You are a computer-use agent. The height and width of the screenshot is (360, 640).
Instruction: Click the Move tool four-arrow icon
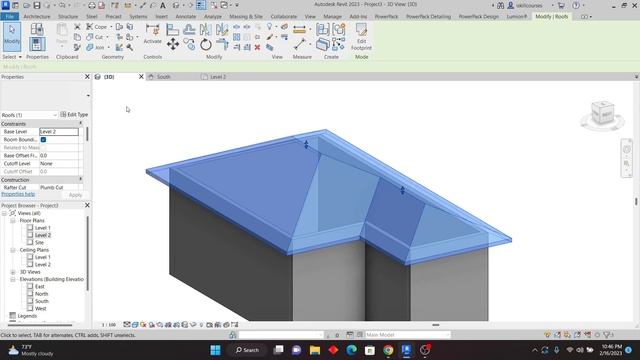(173, 44)
